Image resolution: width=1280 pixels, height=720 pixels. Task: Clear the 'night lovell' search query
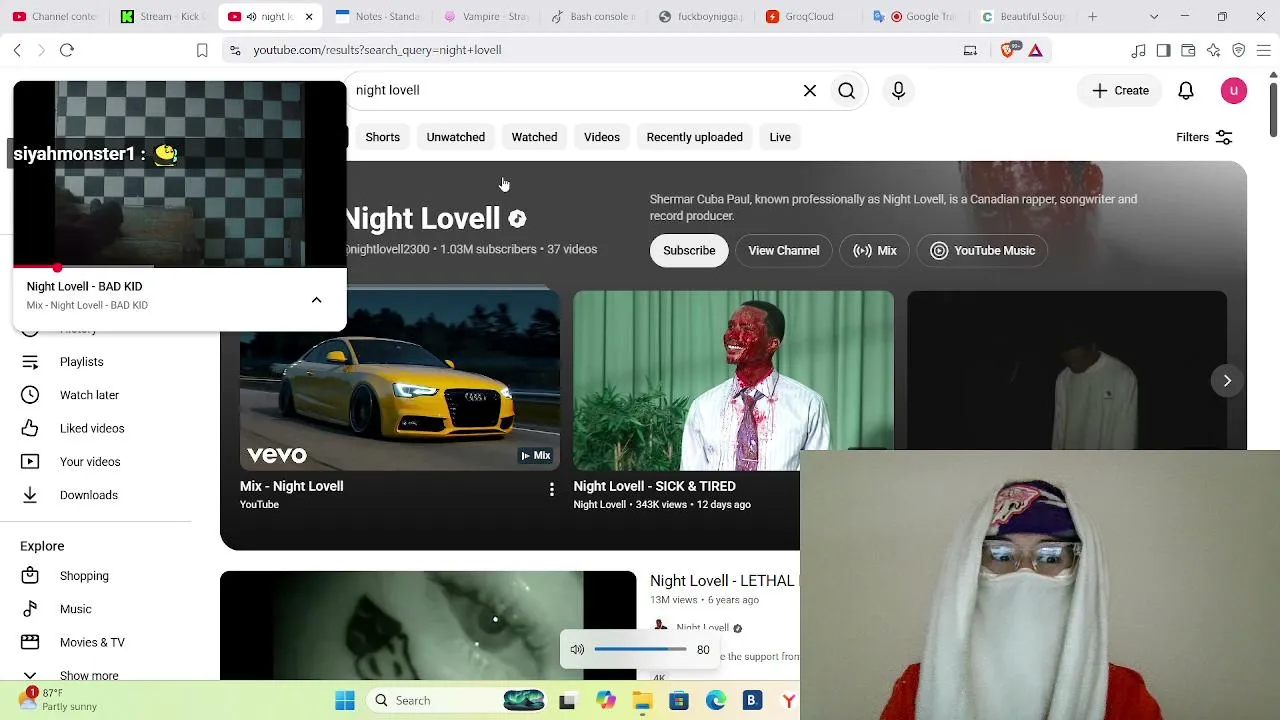pyautogui.click(x=810, y=91)
